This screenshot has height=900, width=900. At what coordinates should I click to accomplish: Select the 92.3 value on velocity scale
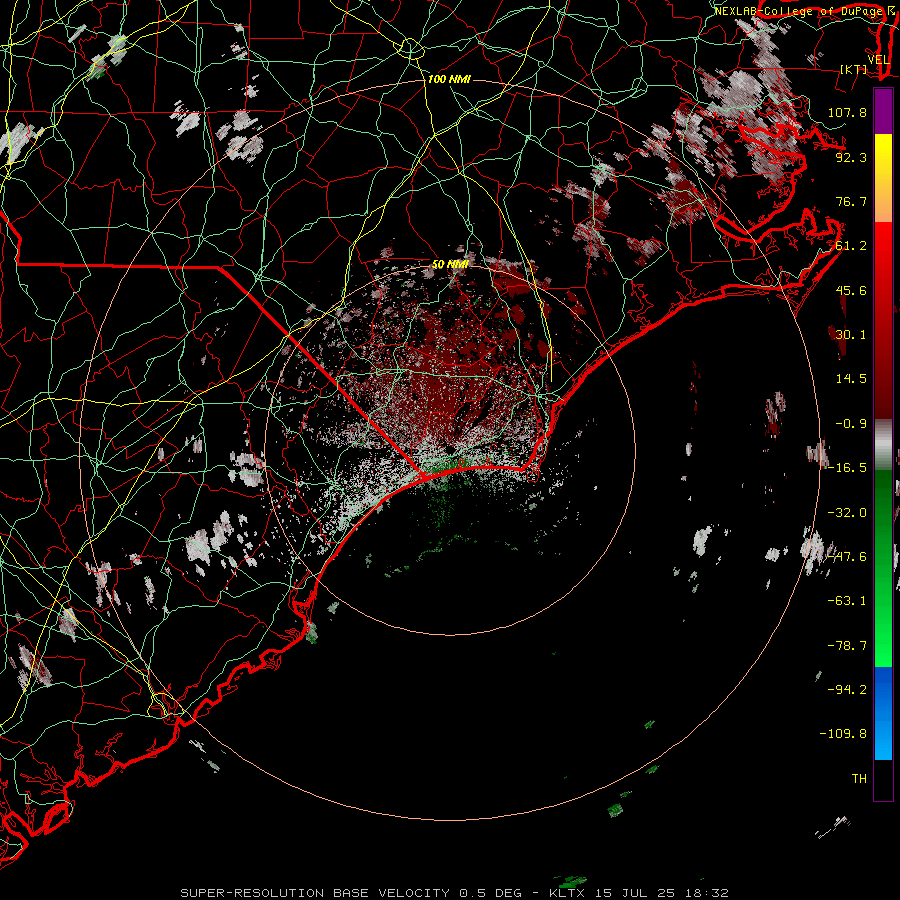point(851,157)
